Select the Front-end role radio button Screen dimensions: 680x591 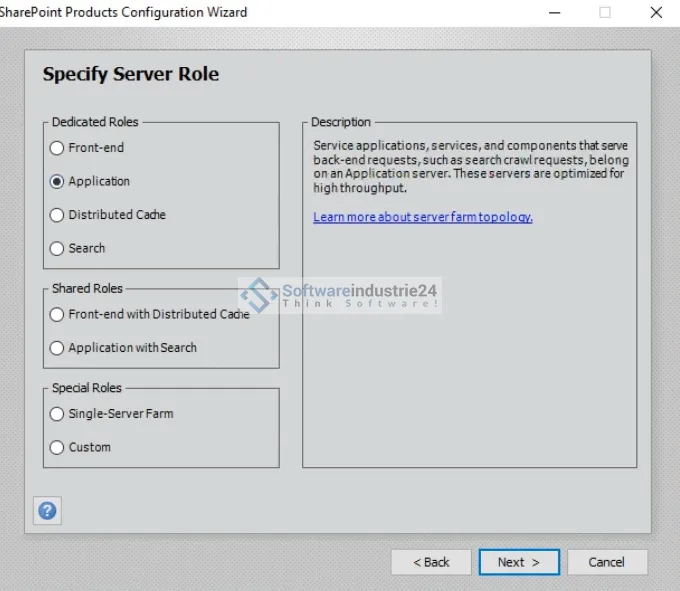point(57,148)
